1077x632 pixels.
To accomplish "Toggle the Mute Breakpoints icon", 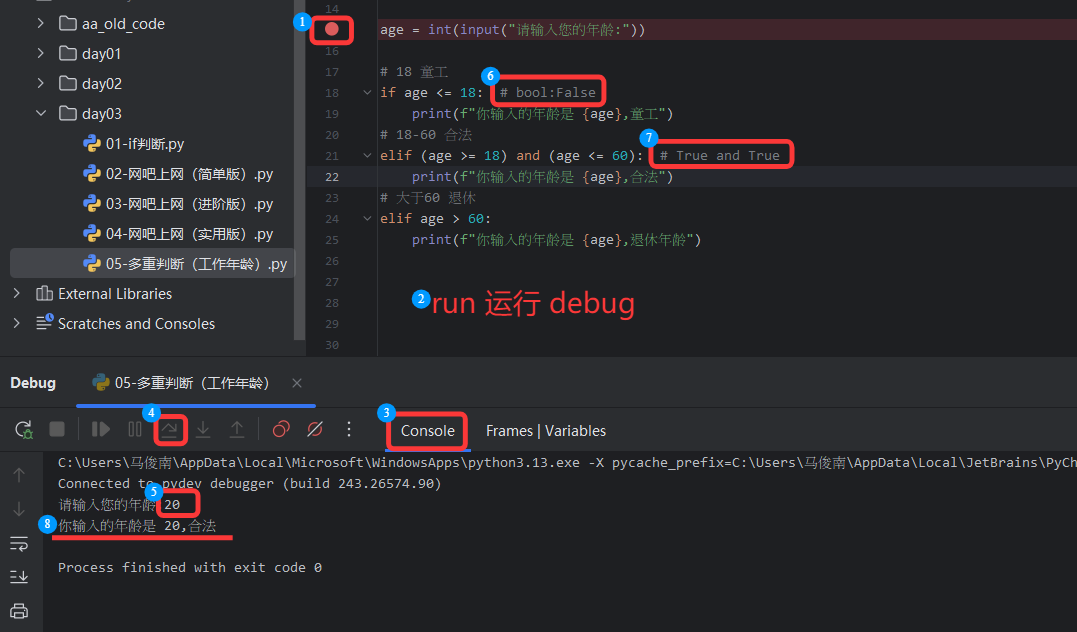I will [315, 429].
